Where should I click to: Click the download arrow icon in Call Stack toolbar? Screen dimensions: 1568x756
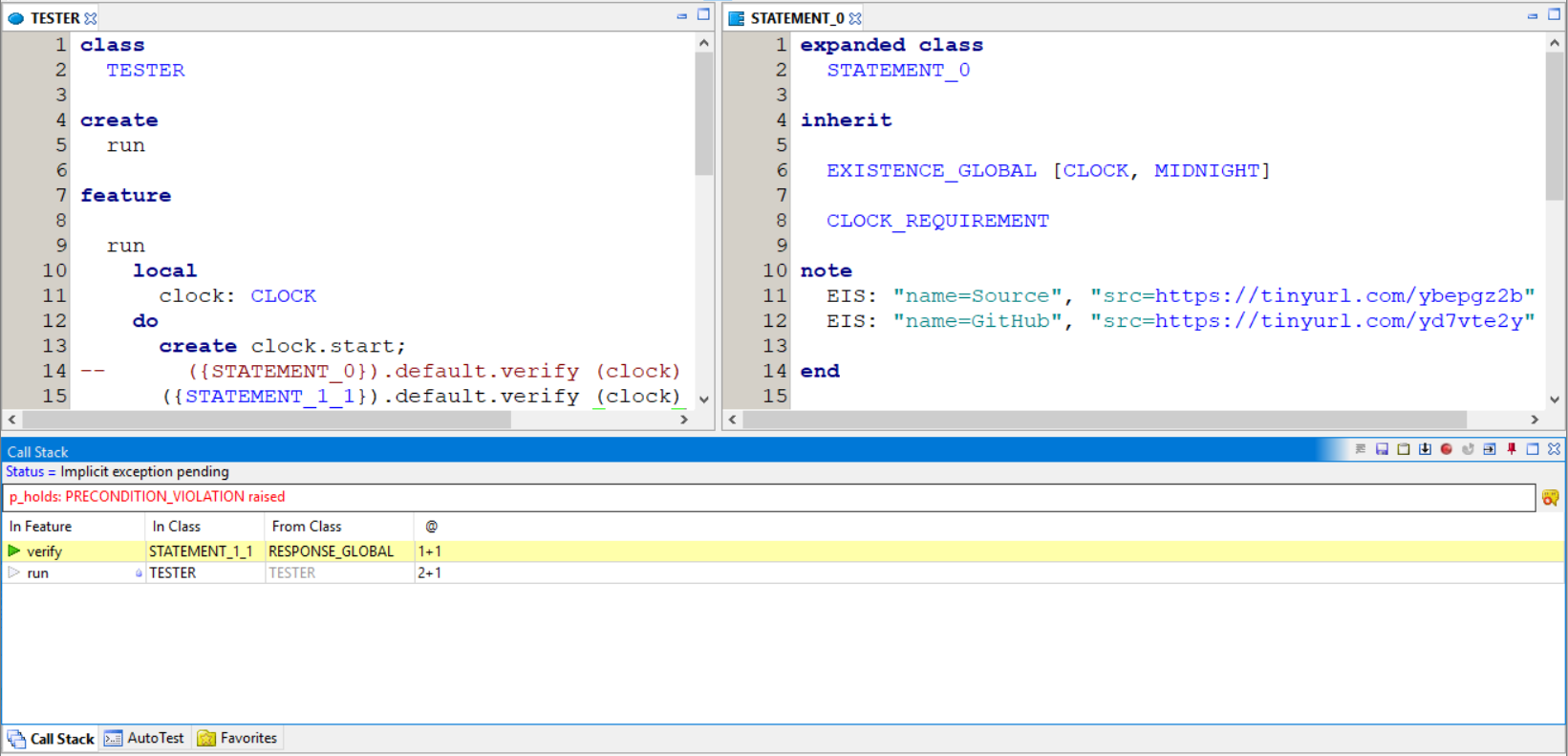point(1425,449)
